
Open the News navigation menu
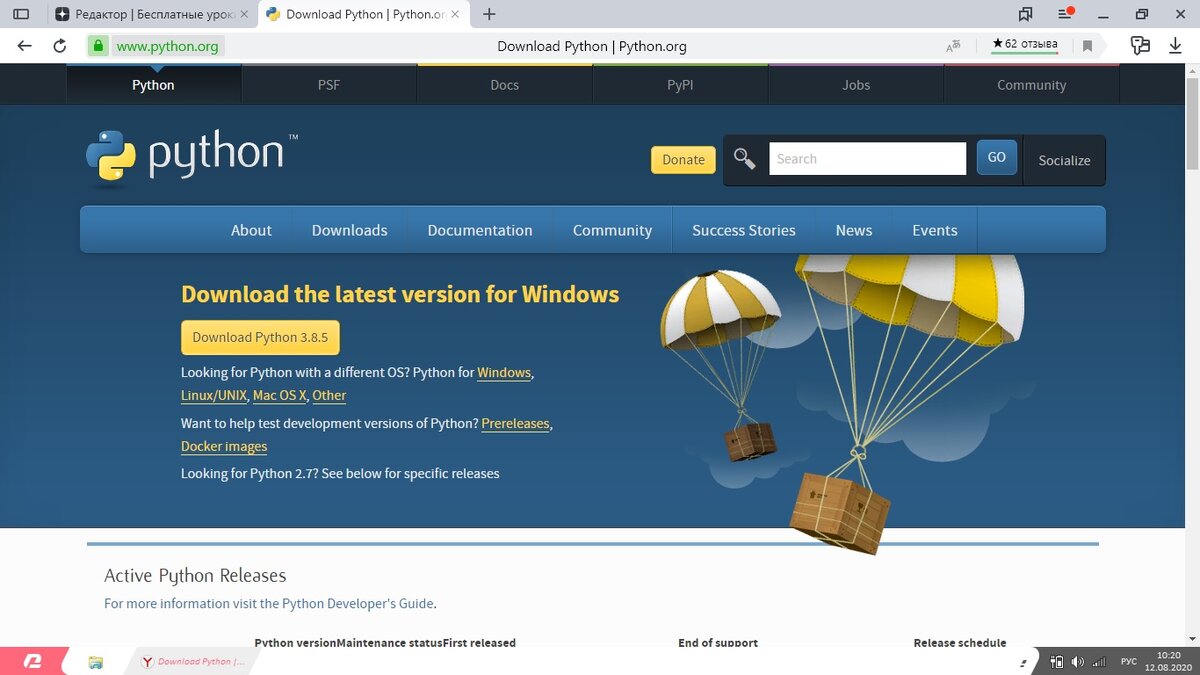(854, 230)
